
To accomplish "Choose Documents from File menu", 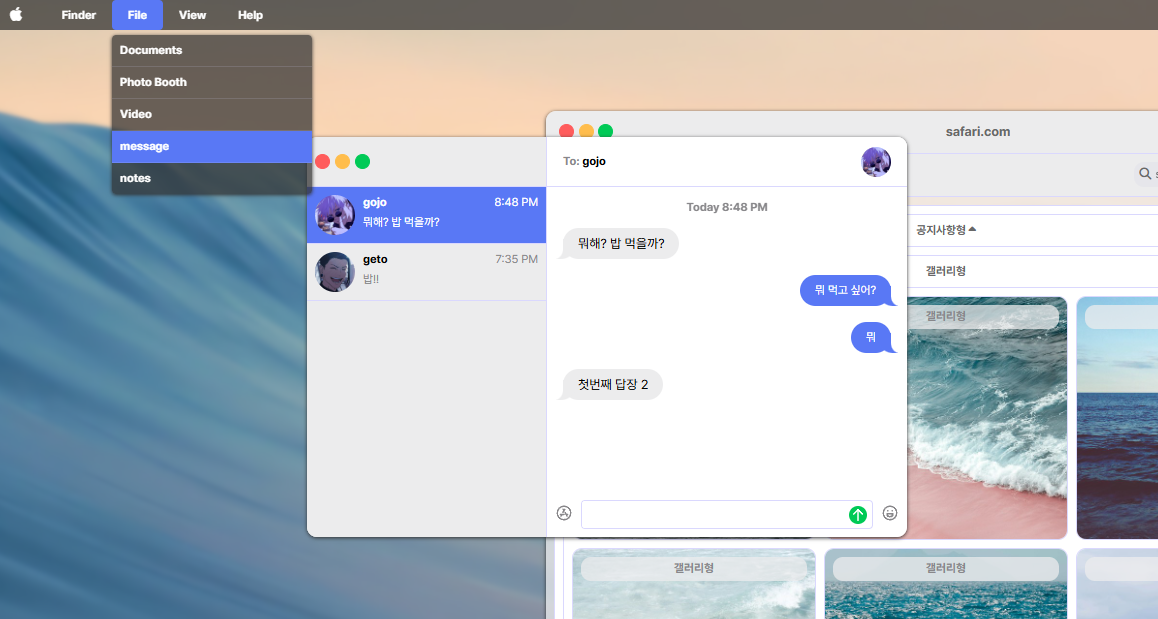I will (212, 50).
